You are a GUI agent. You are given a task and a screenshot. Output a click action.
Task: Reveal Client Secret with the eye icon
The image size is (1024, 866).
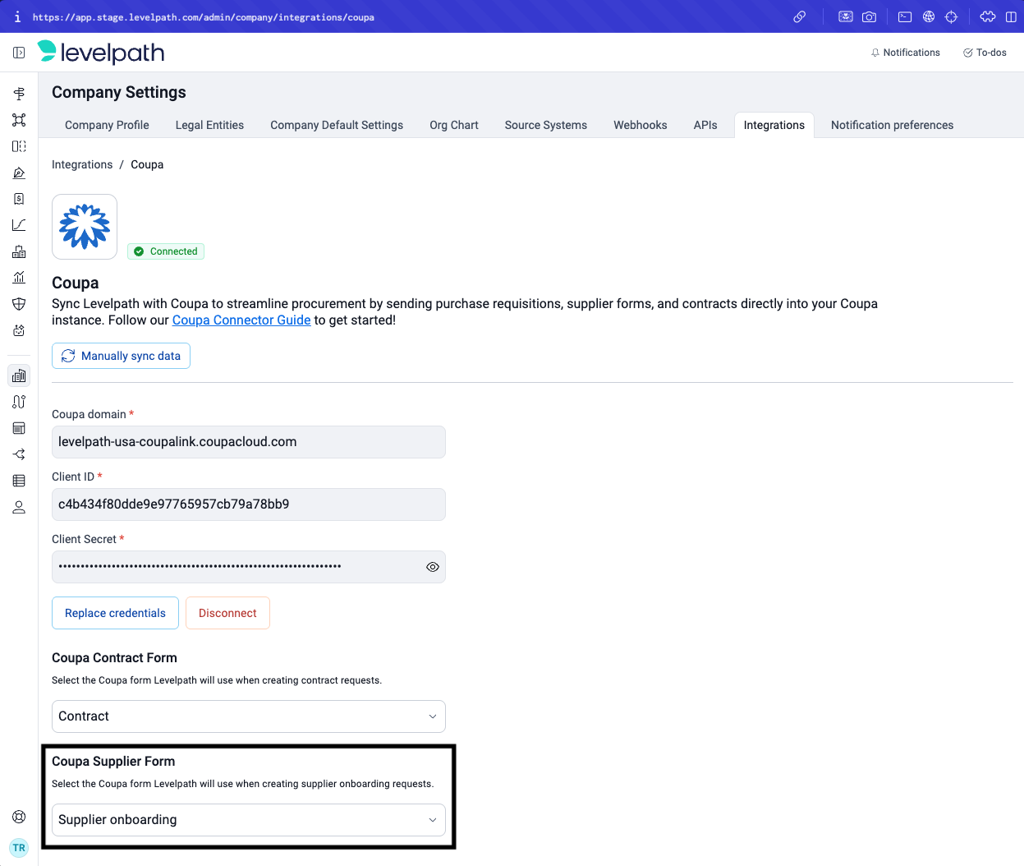432,567
